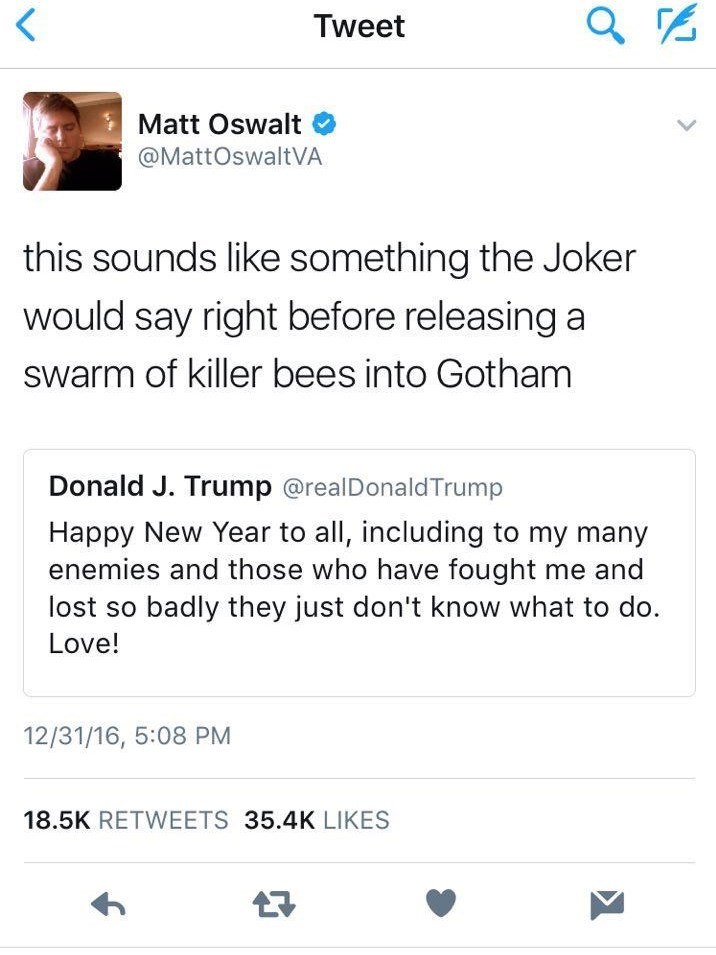Tap the 12/31/16, 5:08 PM timestamp
The height and width of the screenshot is (955, 716).
point(127,737)
